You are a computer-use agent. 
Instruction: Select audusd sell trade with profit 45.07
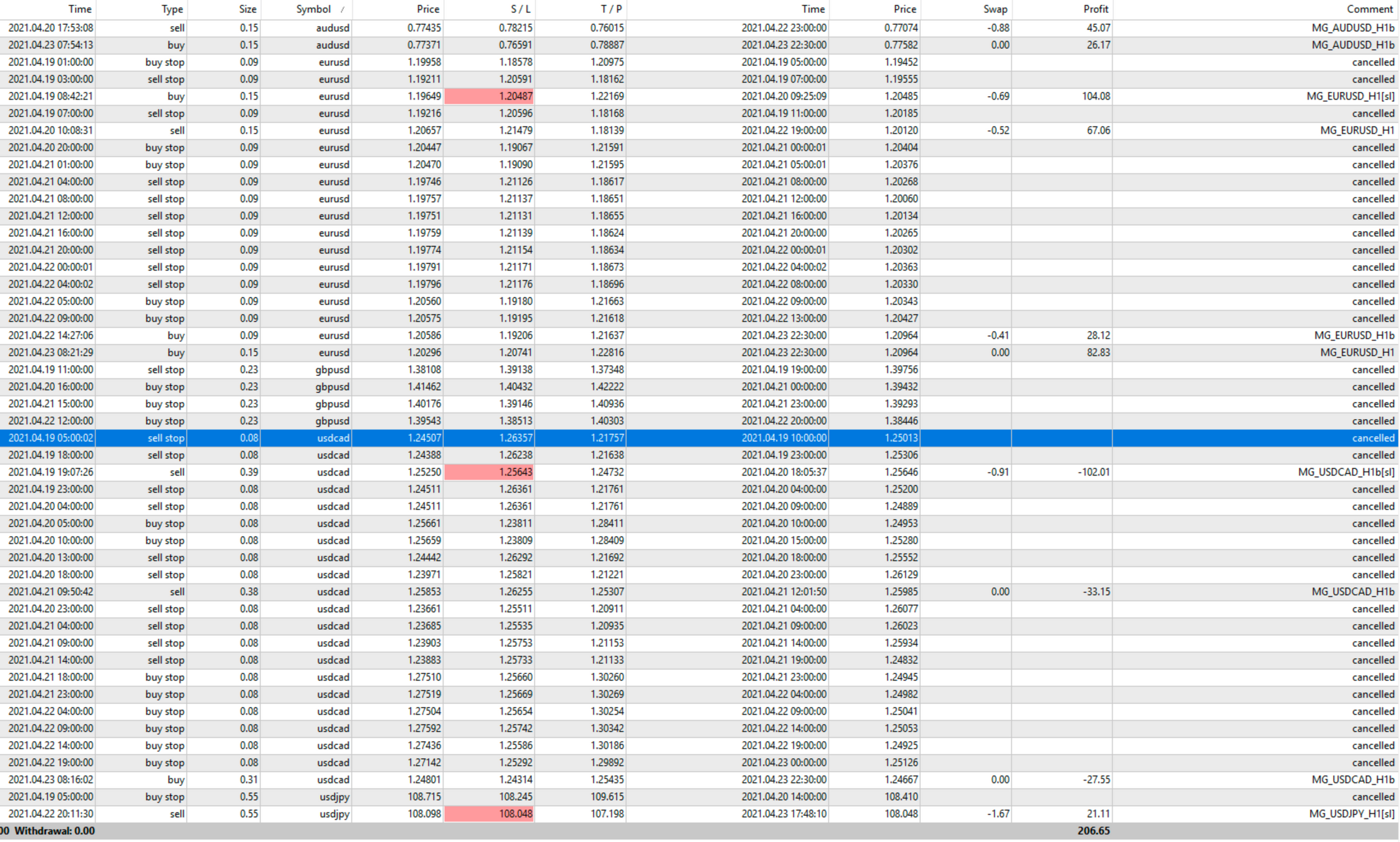click(x=1097, y=28)
